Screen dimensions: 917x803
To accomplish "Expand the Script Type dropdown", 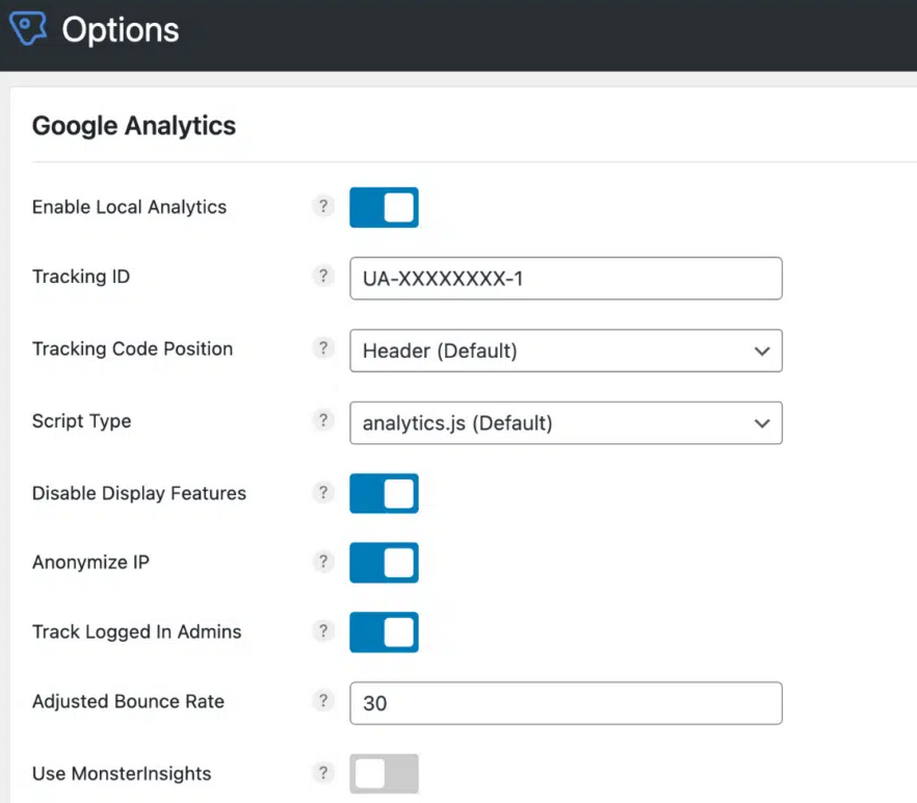I will 565,423.
